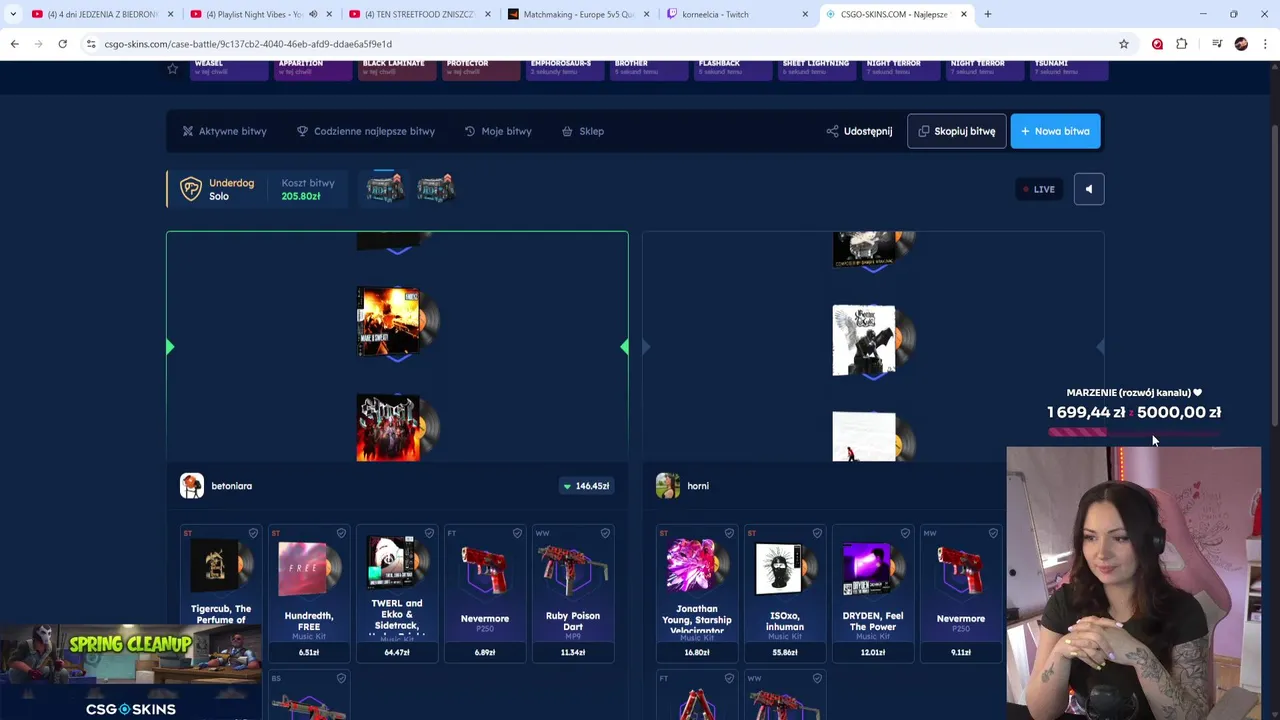
Task: Open Codzienne najlepsze bitwy section
Action: 366,131
